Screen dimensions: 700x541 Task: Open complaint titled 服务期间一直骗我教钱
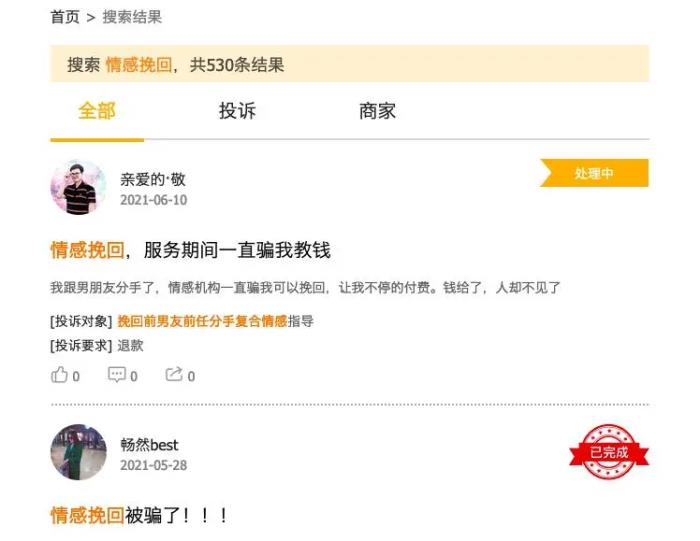(191, 250)
